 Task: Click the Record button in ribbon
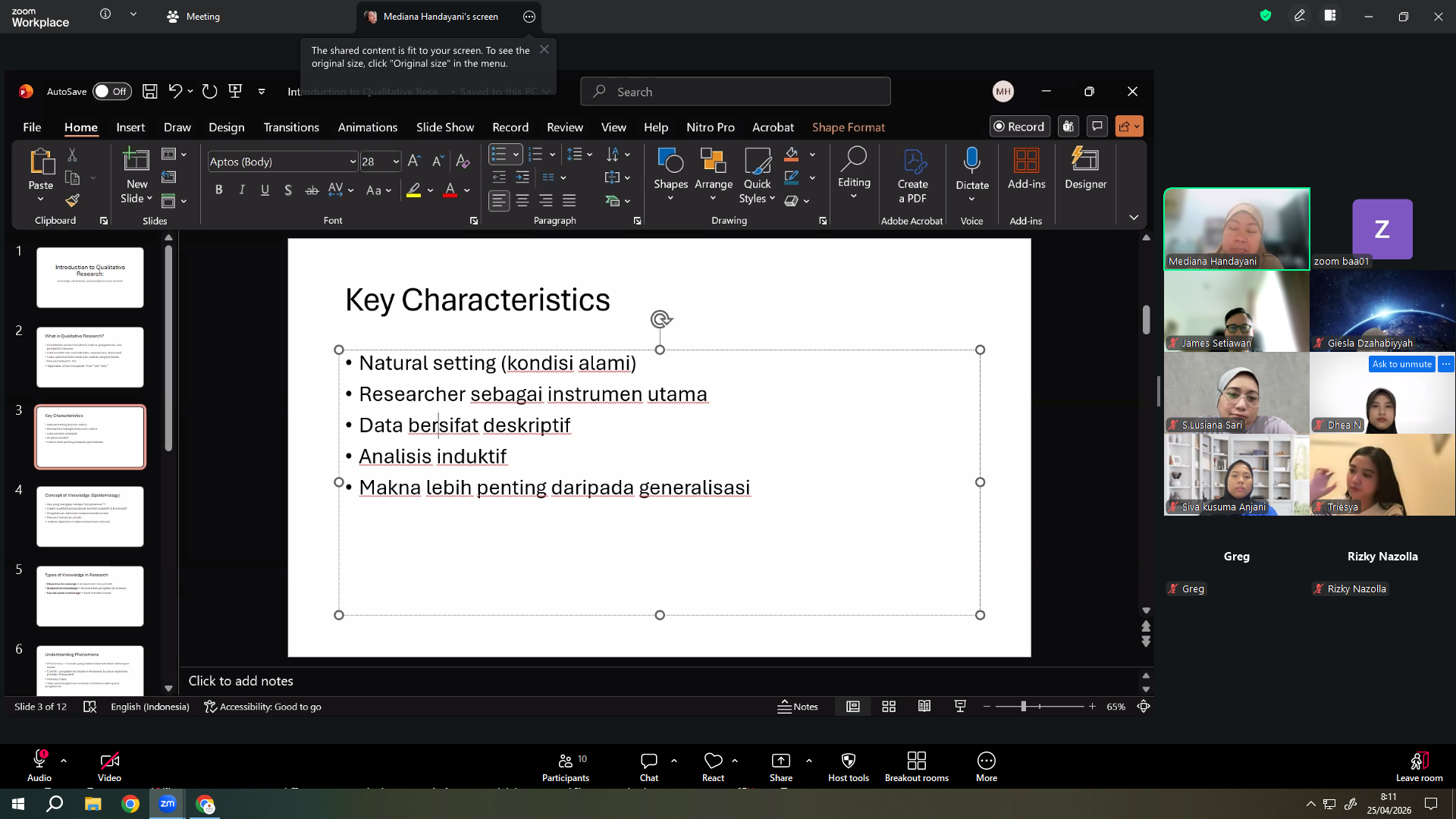(x=1020, y=127)
